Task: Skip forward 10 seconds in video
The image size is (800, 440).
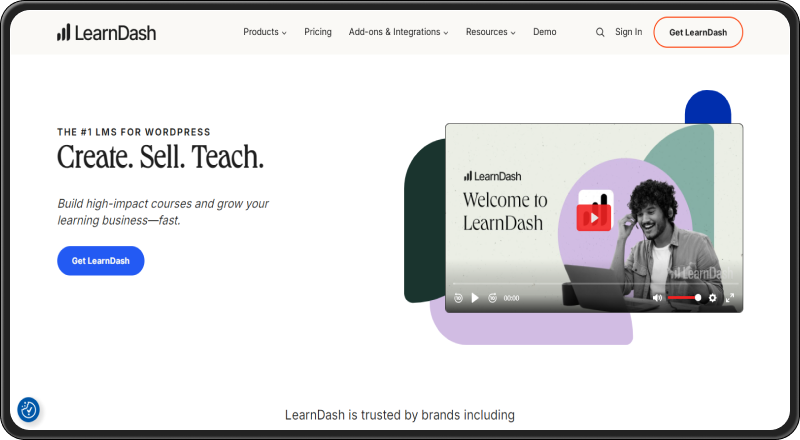Action: click(x=492, y=298)
